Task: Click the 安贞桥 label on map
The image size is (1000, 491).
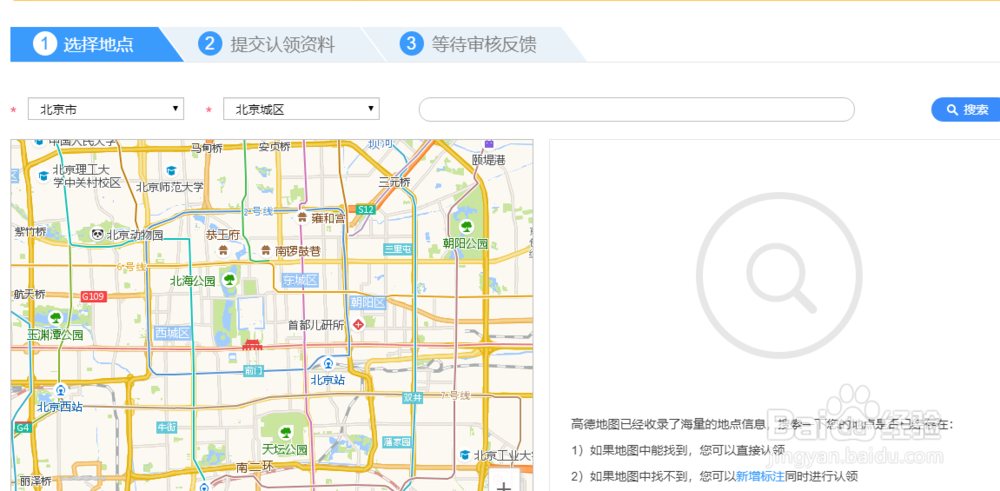Action: (274, 147)
